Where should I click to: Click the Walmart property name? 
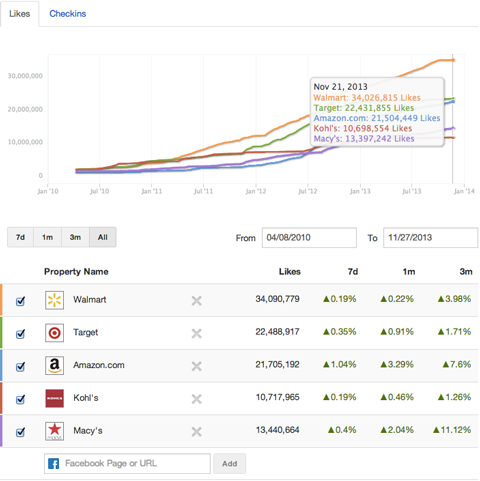tap(90, 300)
